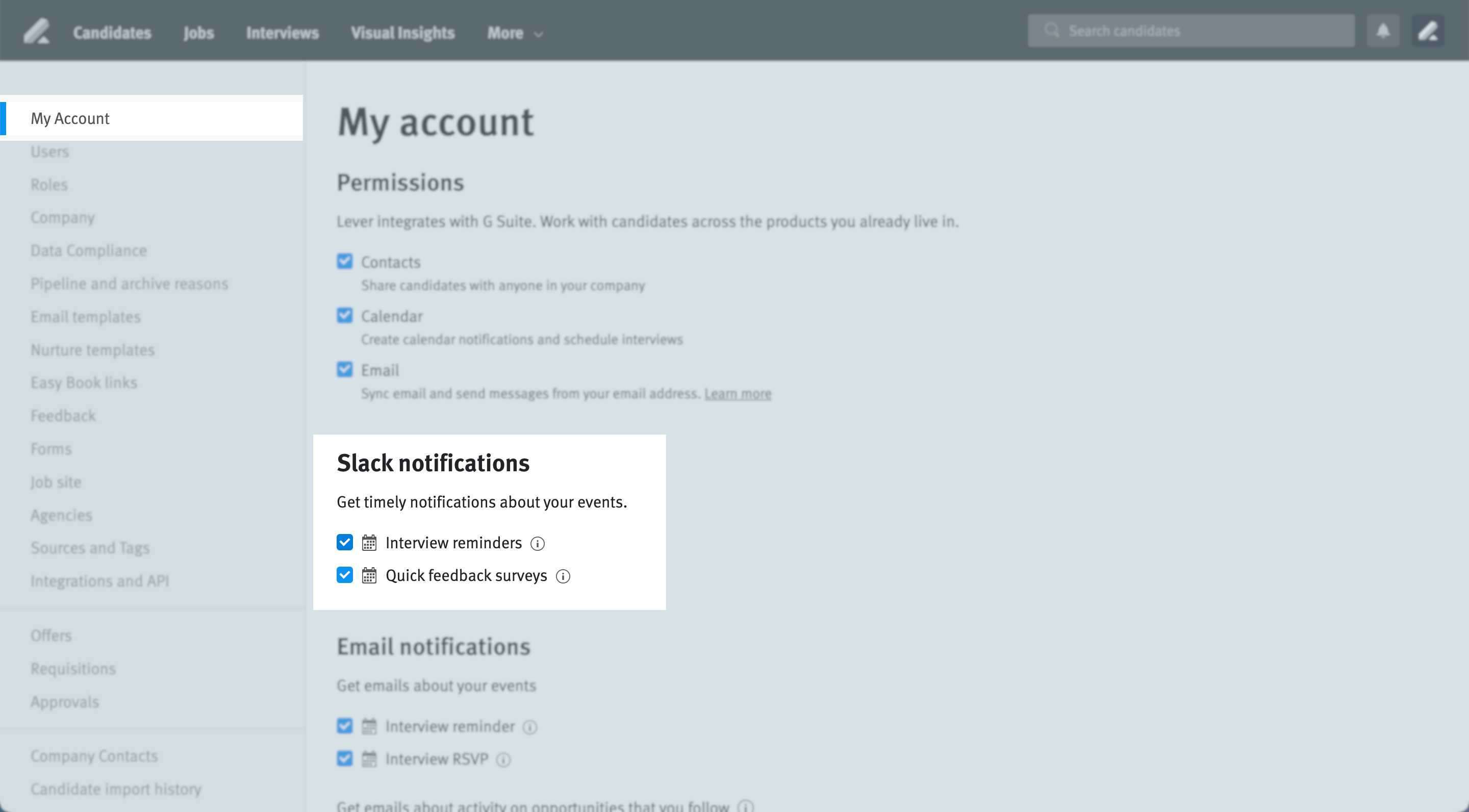
Task: Switch to the Jobs section
Action: (198, 33)
